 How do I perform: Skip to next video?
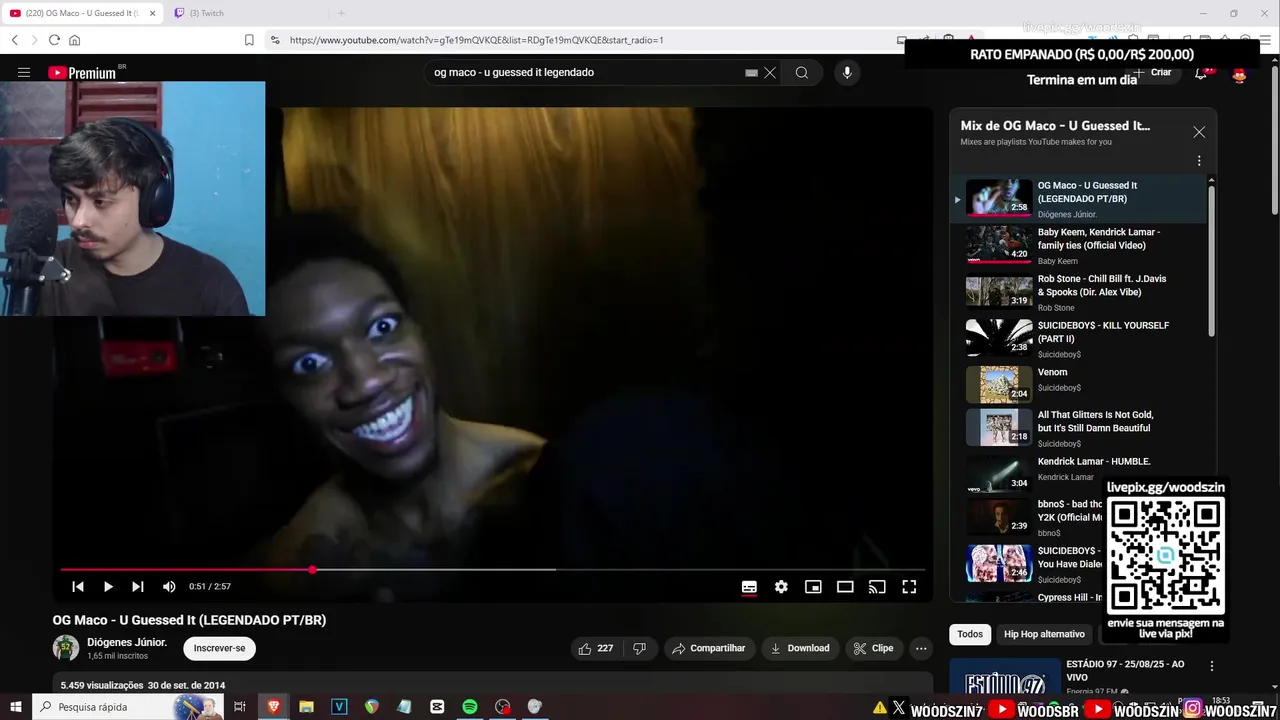click(138, 587)
